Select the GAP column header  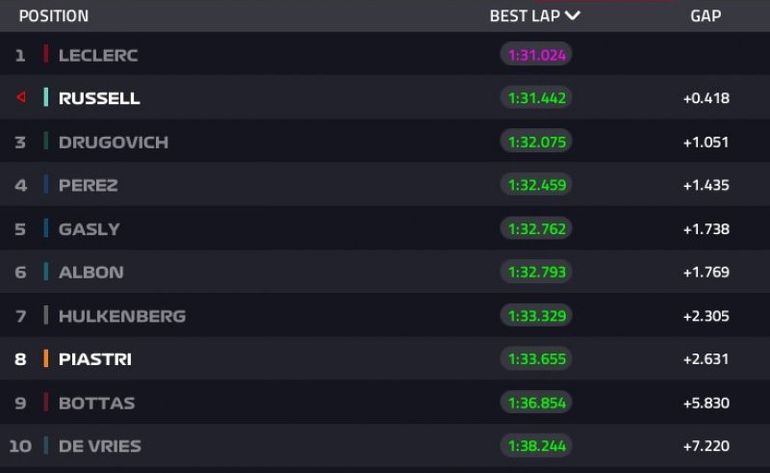tap(706, 16)
